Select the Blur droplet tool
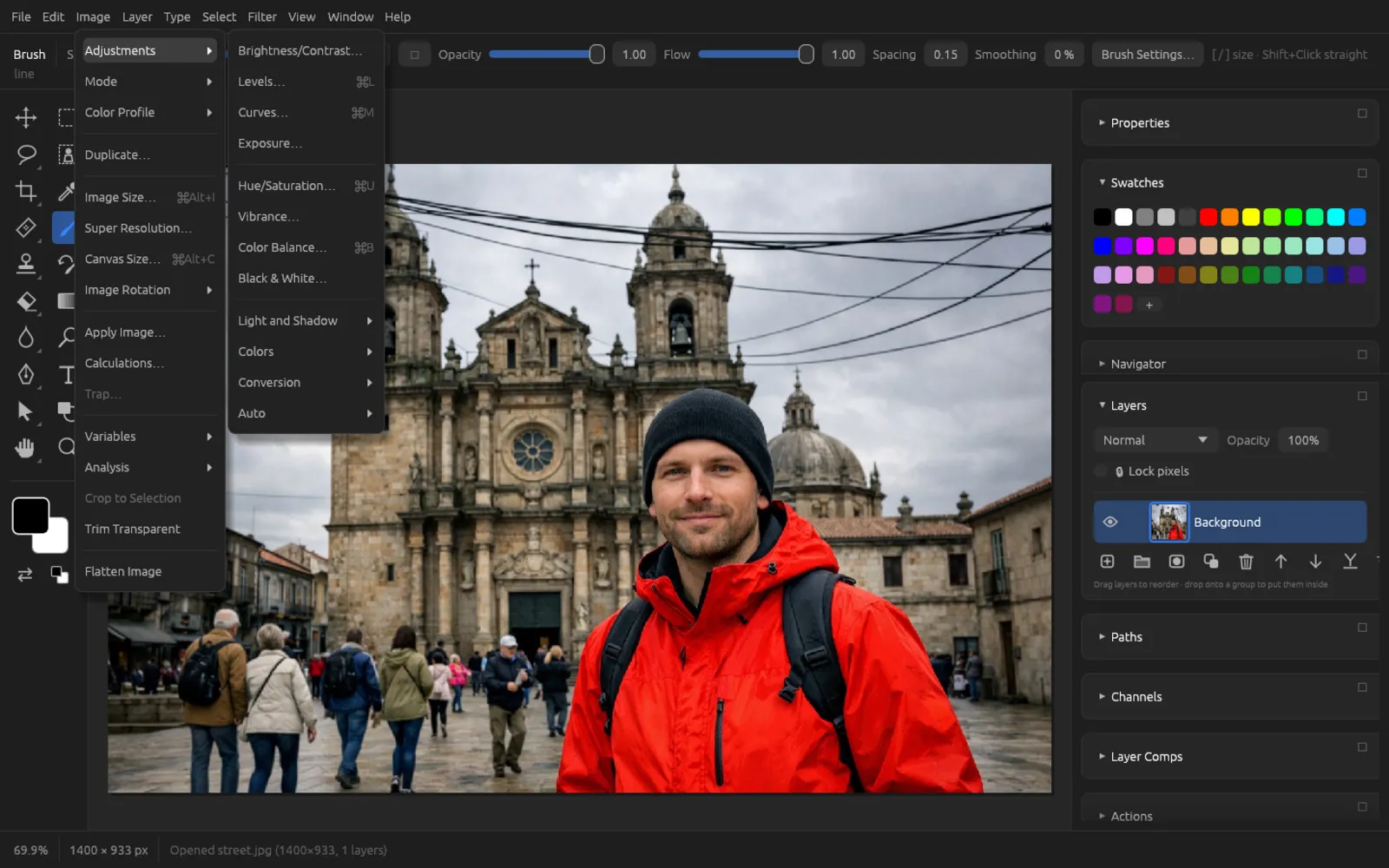The image size is (1389, 868). pyautogui.click(x=26, y=338)
